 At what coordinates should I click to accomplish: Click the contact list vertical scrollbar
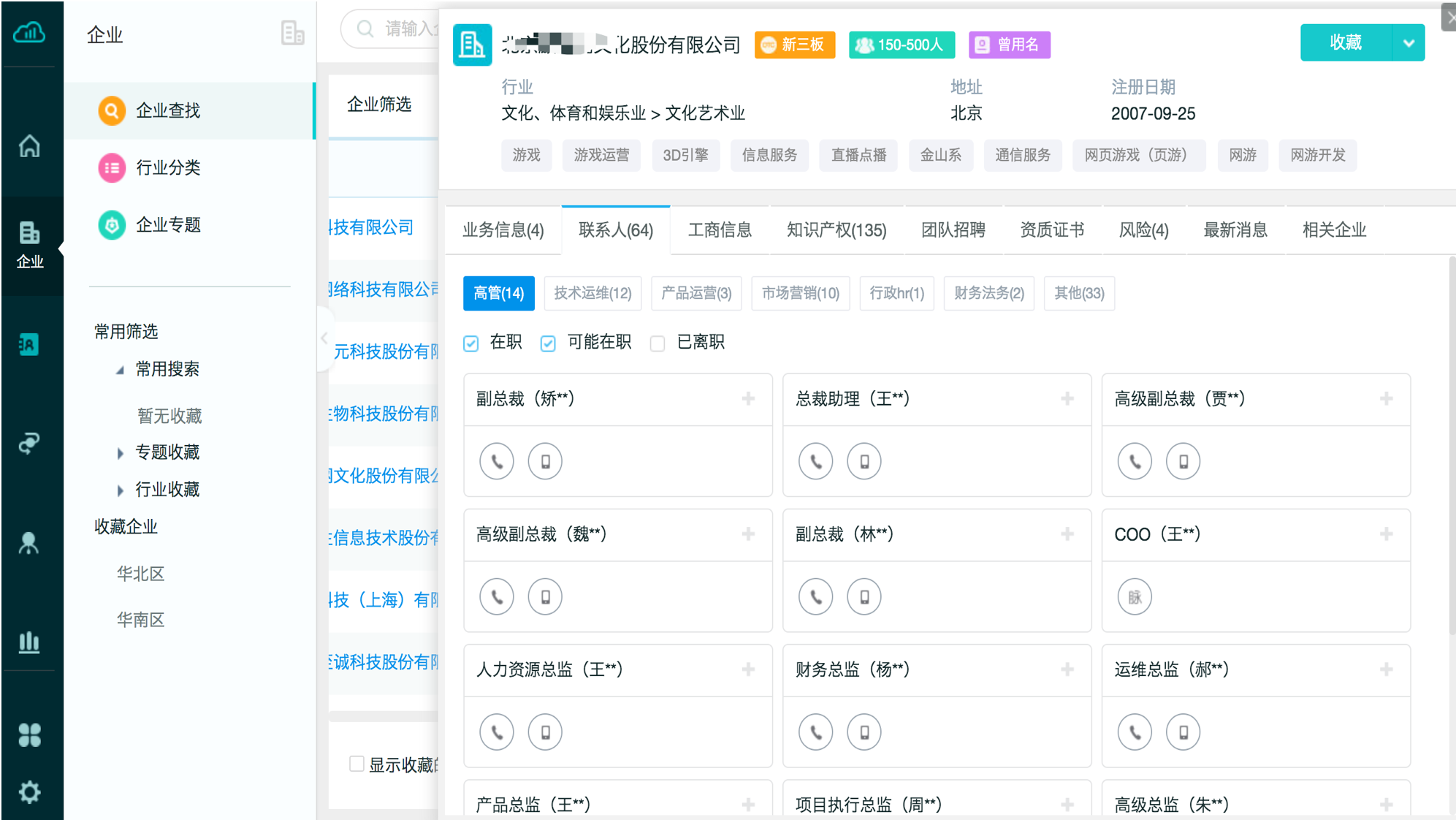1451,446
